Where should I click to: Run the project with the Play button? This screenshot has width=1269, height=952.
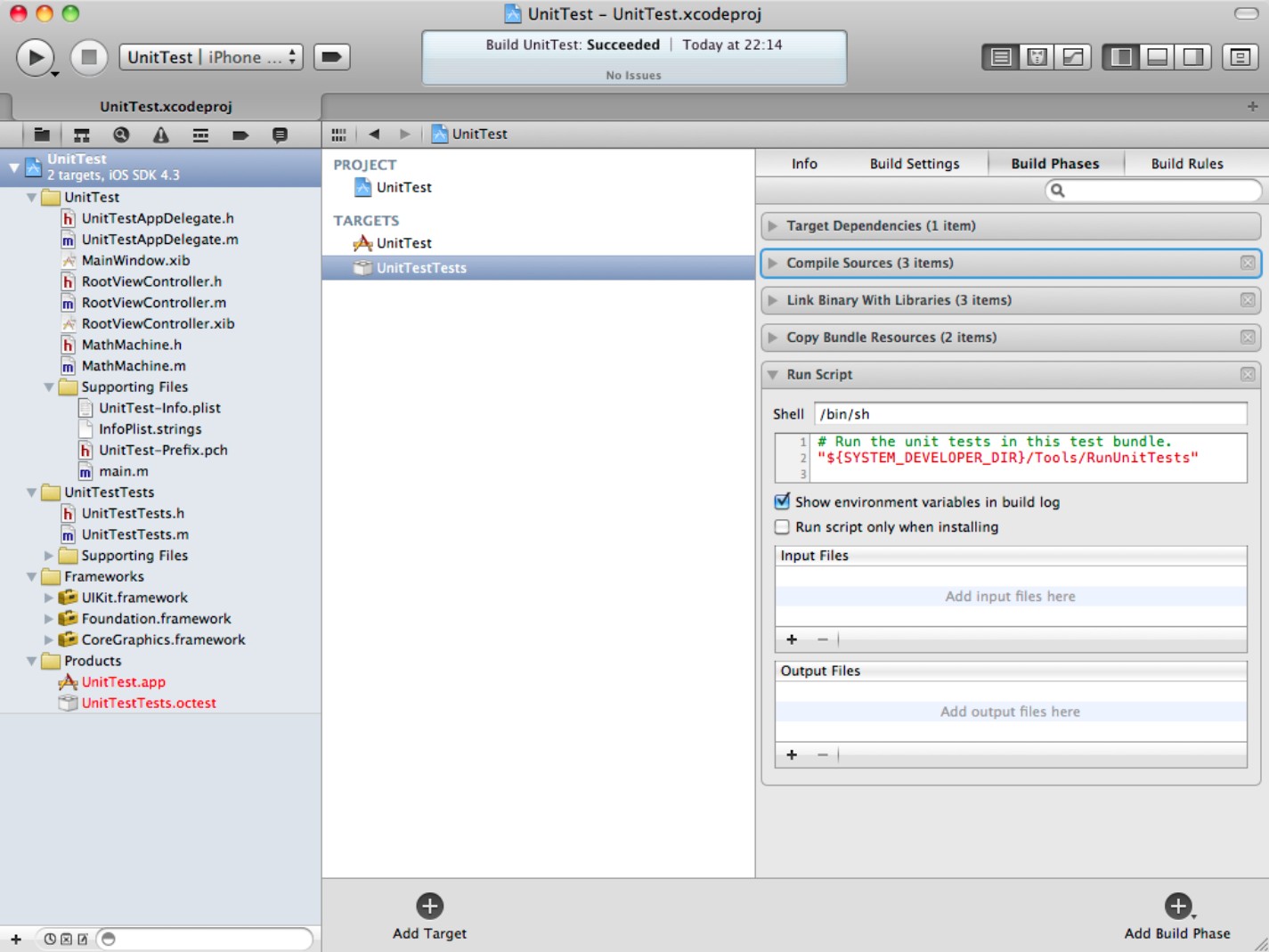(x=36, y=58)
